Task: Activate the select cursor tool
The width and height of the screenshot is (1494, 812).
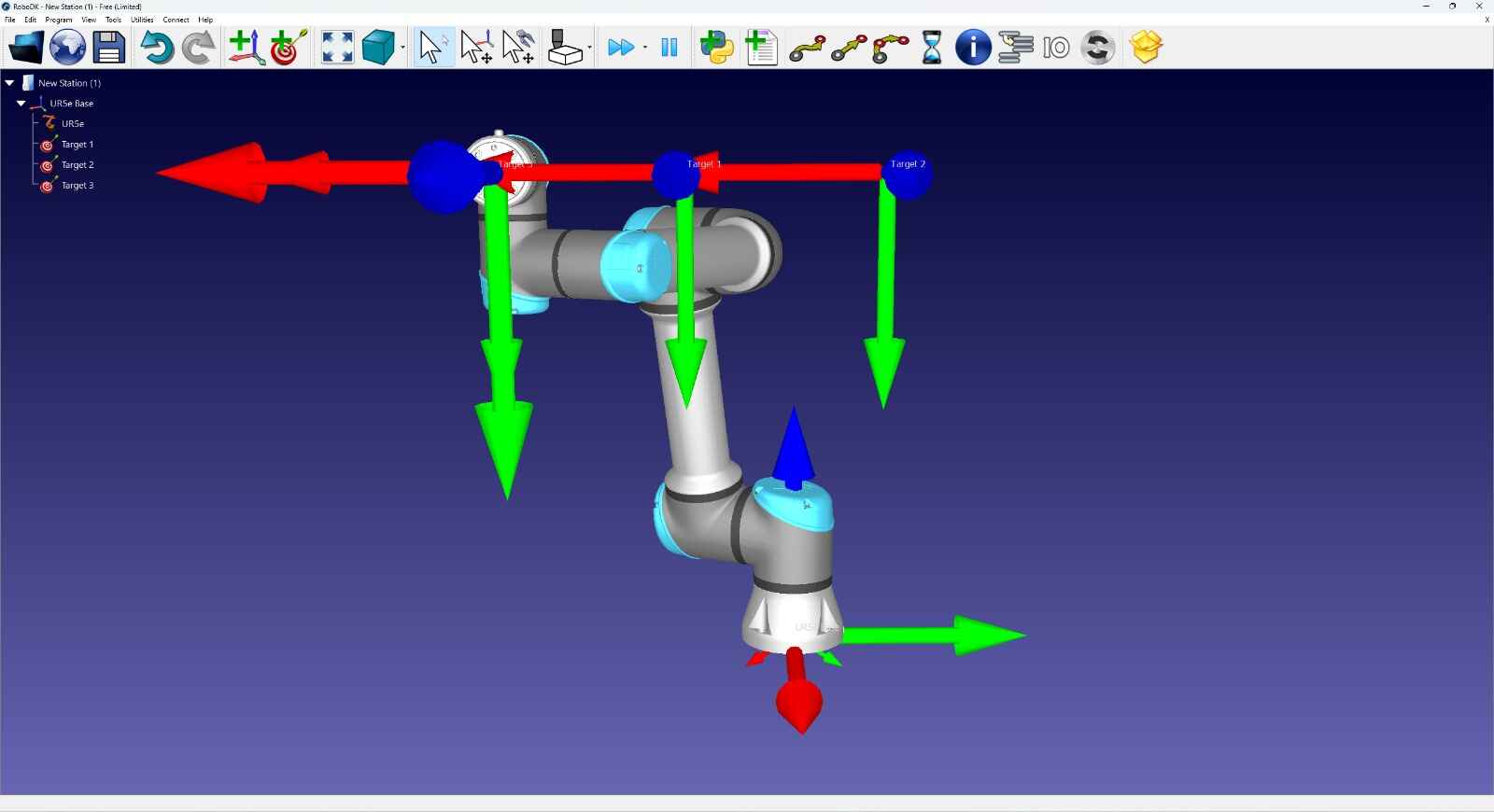Action: click(x=433, y=48)
